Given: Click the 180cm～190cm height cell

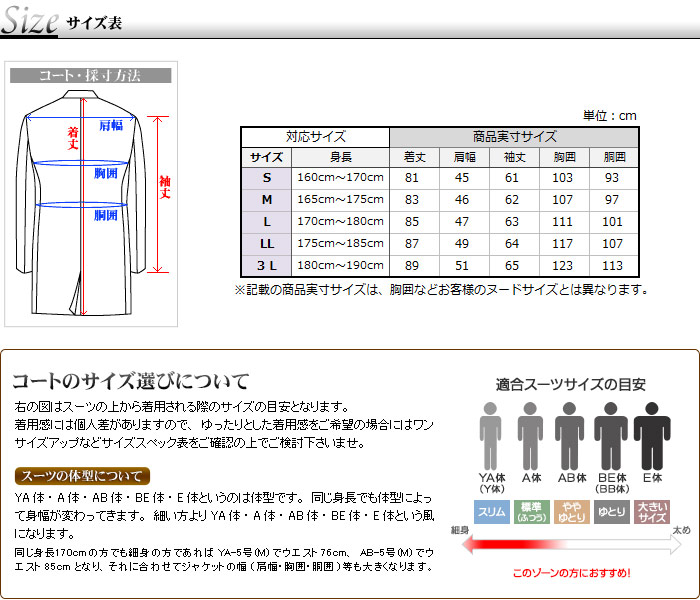Looking at the screenshot, I should tap(341, 265).
